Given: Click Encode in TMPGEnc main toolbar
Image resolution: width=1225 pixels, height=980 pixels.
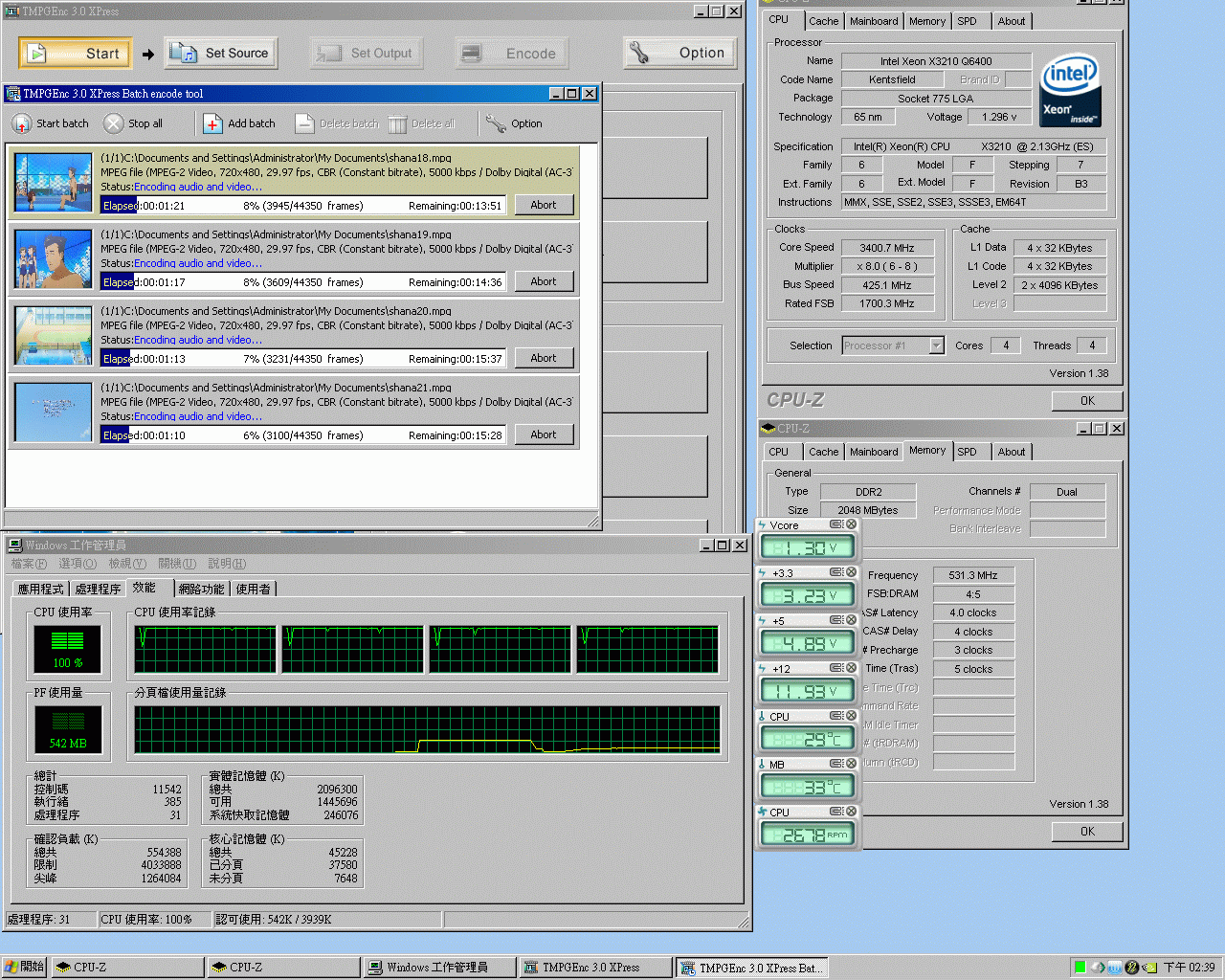Looking at the screenshot, I should tap(511, 54).
